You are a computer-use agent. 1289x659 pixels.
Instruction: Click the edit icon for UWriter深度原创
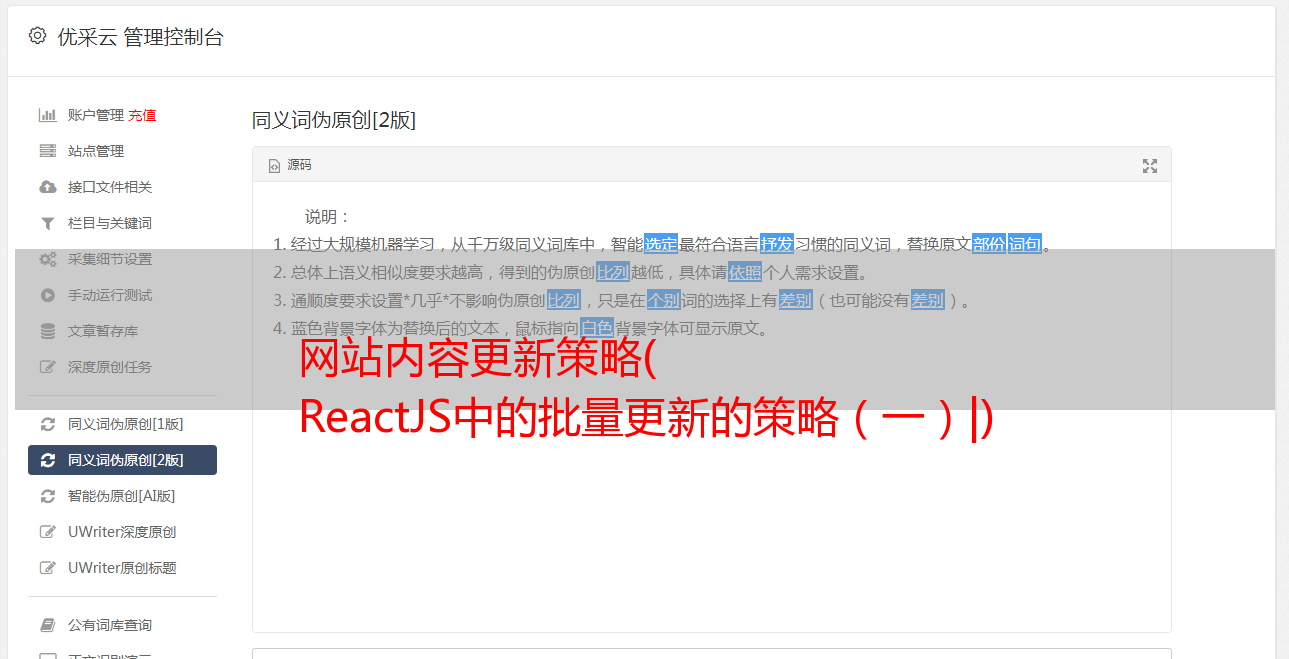point(47,532)
